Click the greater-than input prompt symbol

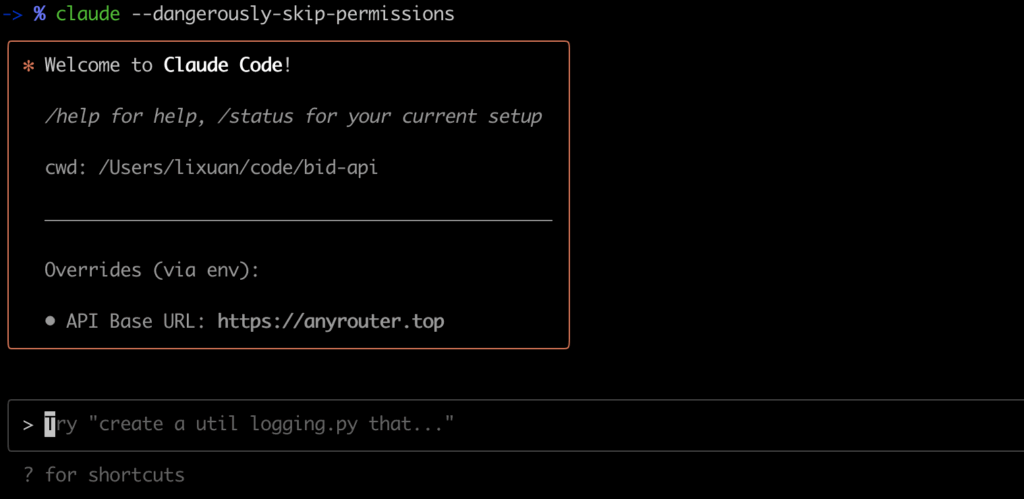pyautogui.click(x=28, y=425)
